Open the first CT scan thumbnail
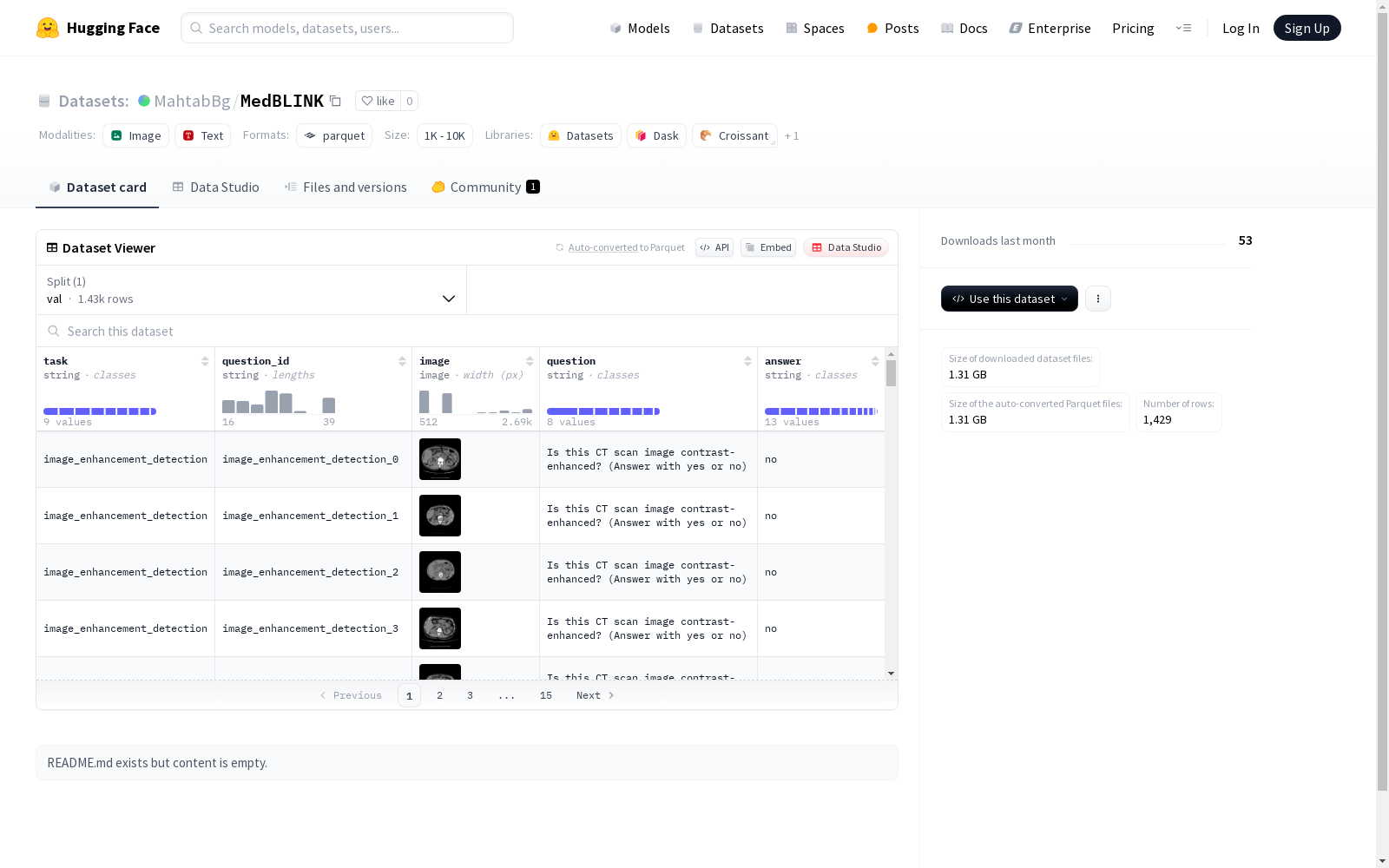The width and height of the screenshot is (1389, 868). 440,459
